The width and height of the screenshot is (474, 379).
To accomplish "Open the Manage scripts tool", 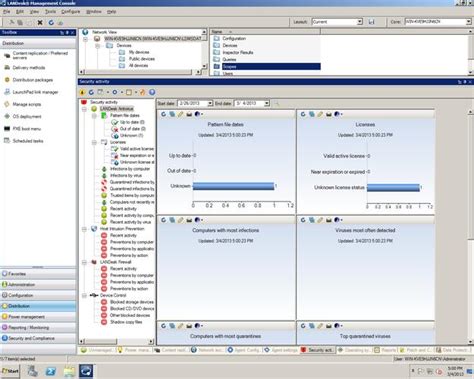I will tap(23, 104).
